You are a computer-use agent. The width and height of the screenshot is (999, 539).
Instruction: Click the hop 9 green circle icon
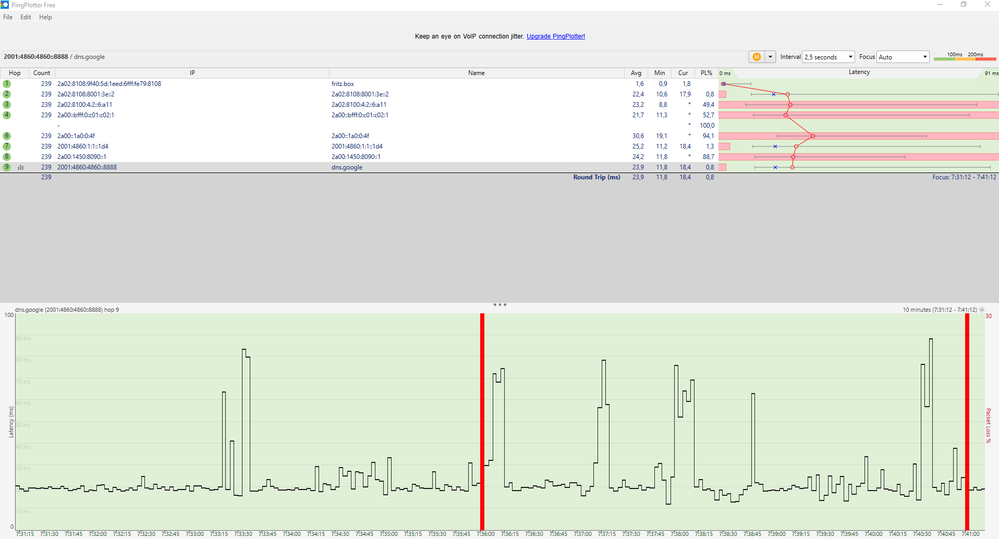click(6, 167)
